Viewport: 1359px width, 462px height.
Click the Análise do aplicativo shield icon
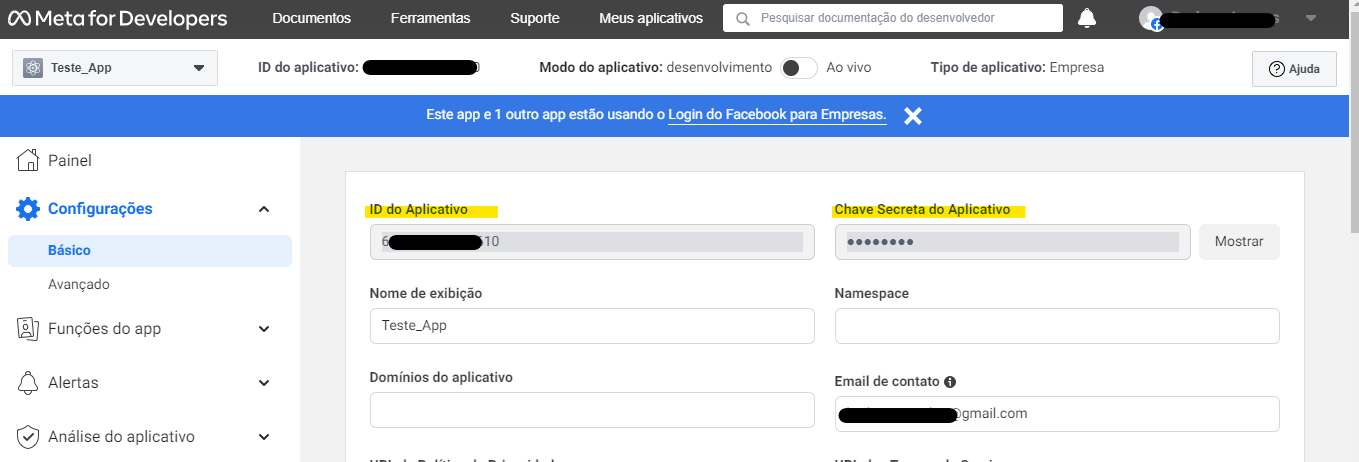pos(29,437)
